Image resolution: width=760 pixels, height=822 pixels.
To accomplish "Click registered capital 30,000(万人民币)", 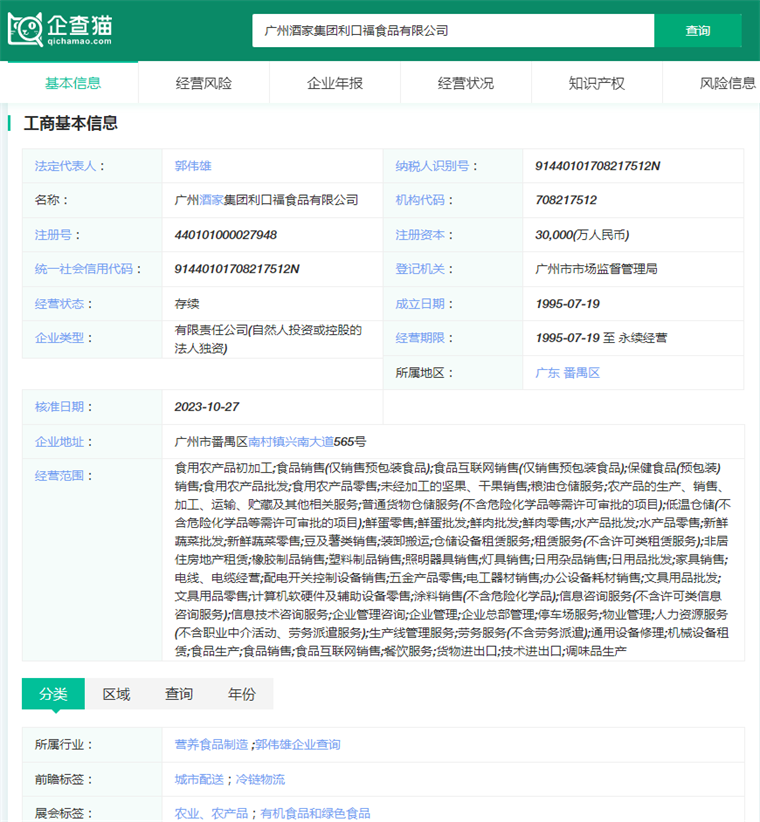I will point(582,235).
